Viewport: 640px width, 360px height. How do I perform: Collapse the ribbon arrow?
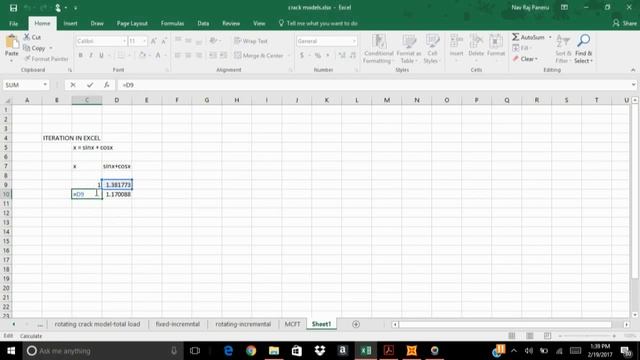633,70
